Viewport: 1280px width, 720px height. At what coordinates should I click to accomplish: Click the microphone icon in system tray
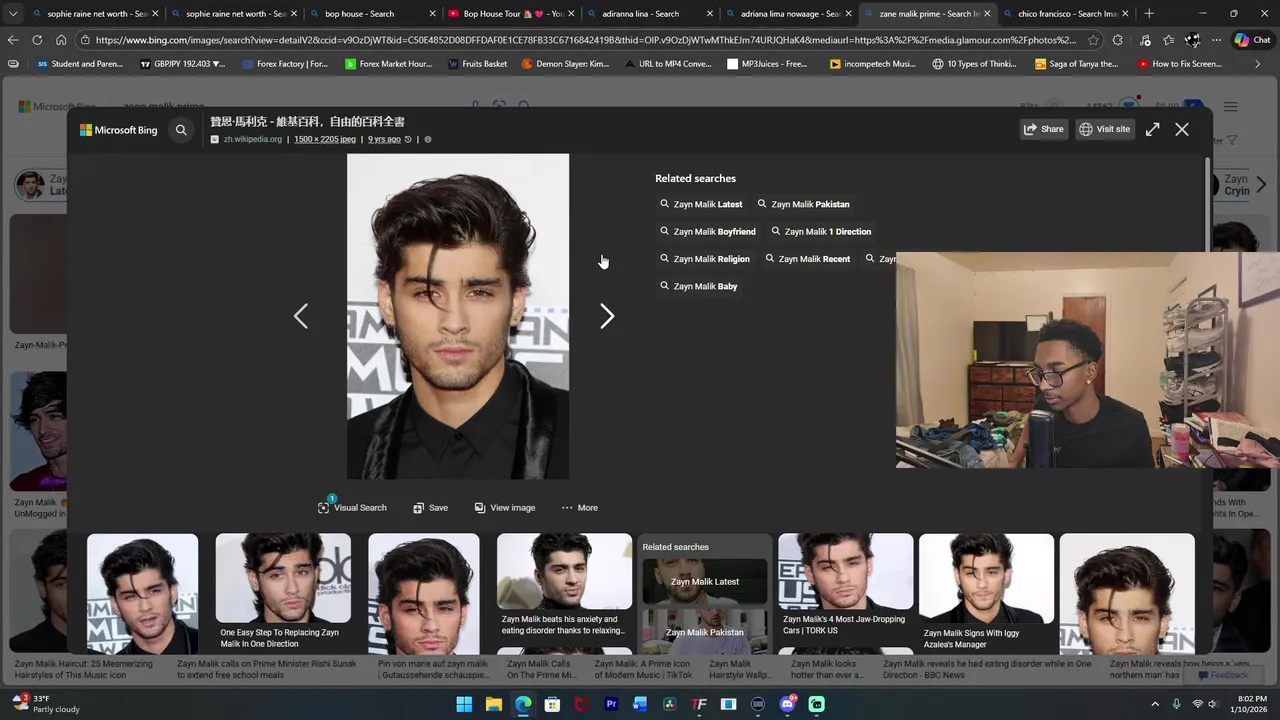[1176, 704]
